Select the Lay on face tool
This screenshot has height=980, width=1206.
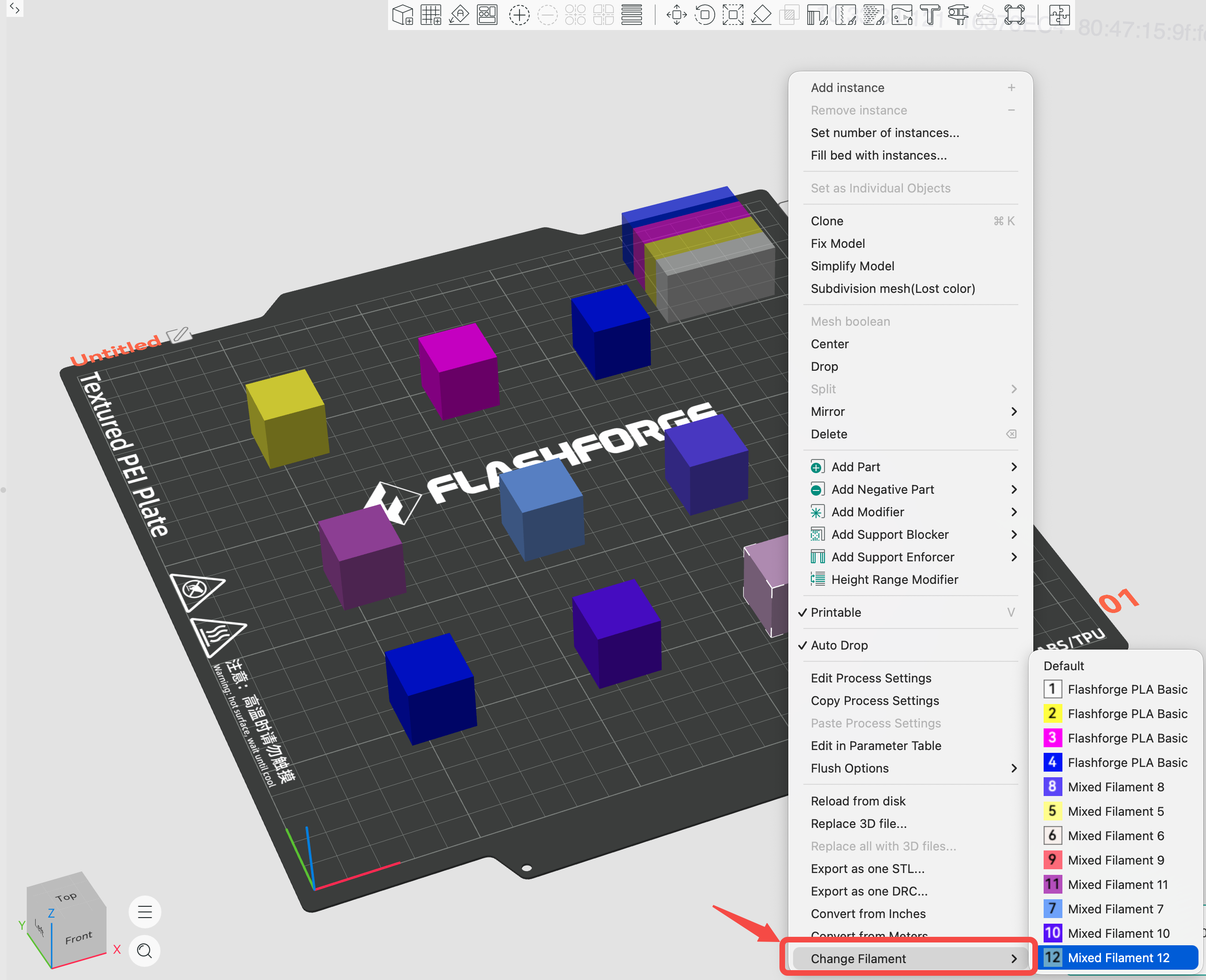(761, 15)
